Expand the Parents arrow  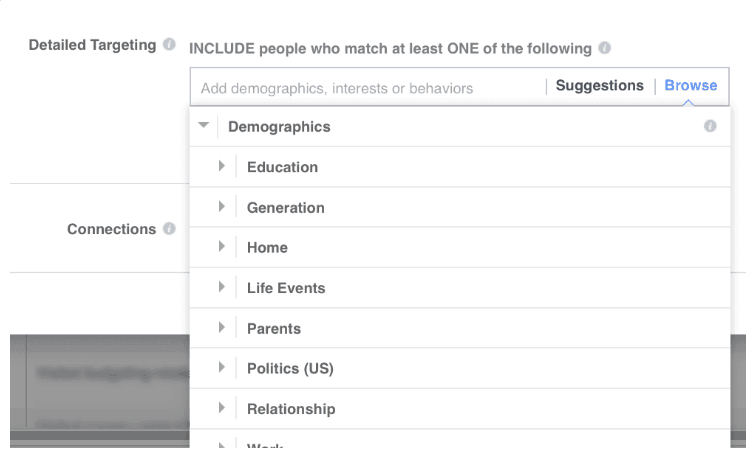click(222, 328)
